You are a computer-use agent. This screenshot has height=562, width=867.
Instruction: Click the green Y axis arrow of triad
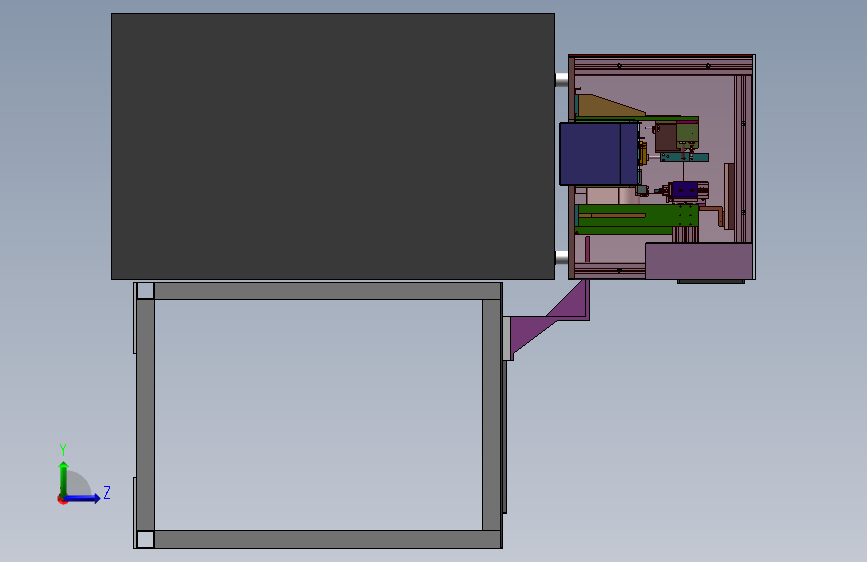(64, 477)
